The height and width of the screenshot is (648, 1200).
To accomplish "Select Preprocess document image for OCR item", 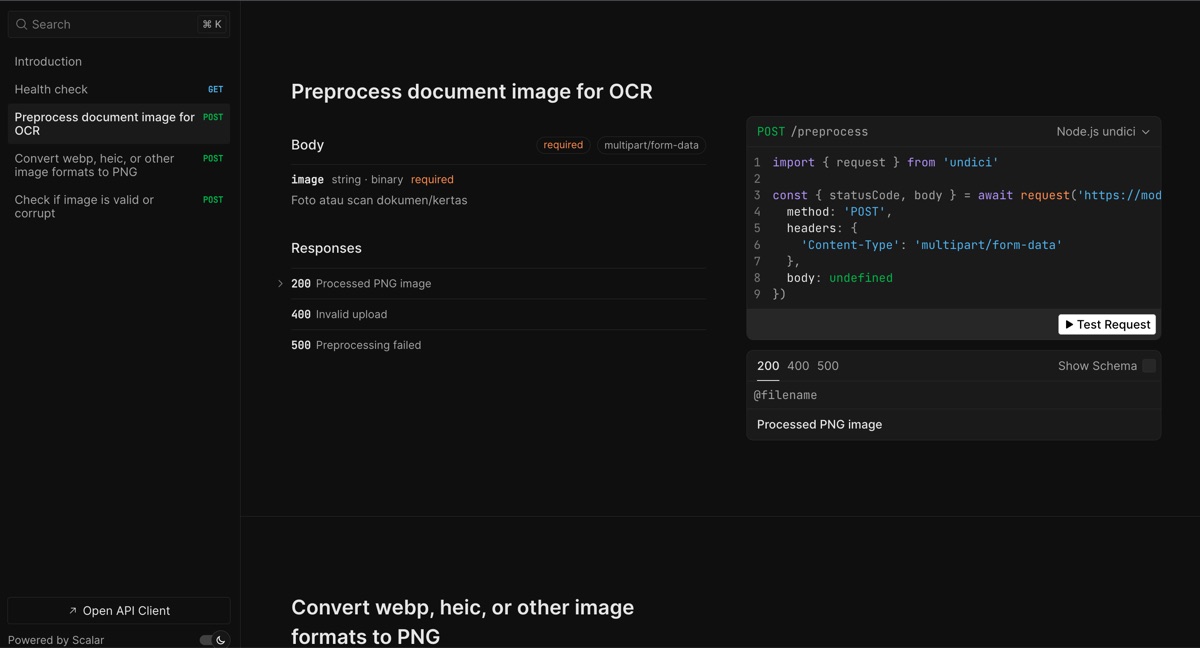I will coord(119,124).
